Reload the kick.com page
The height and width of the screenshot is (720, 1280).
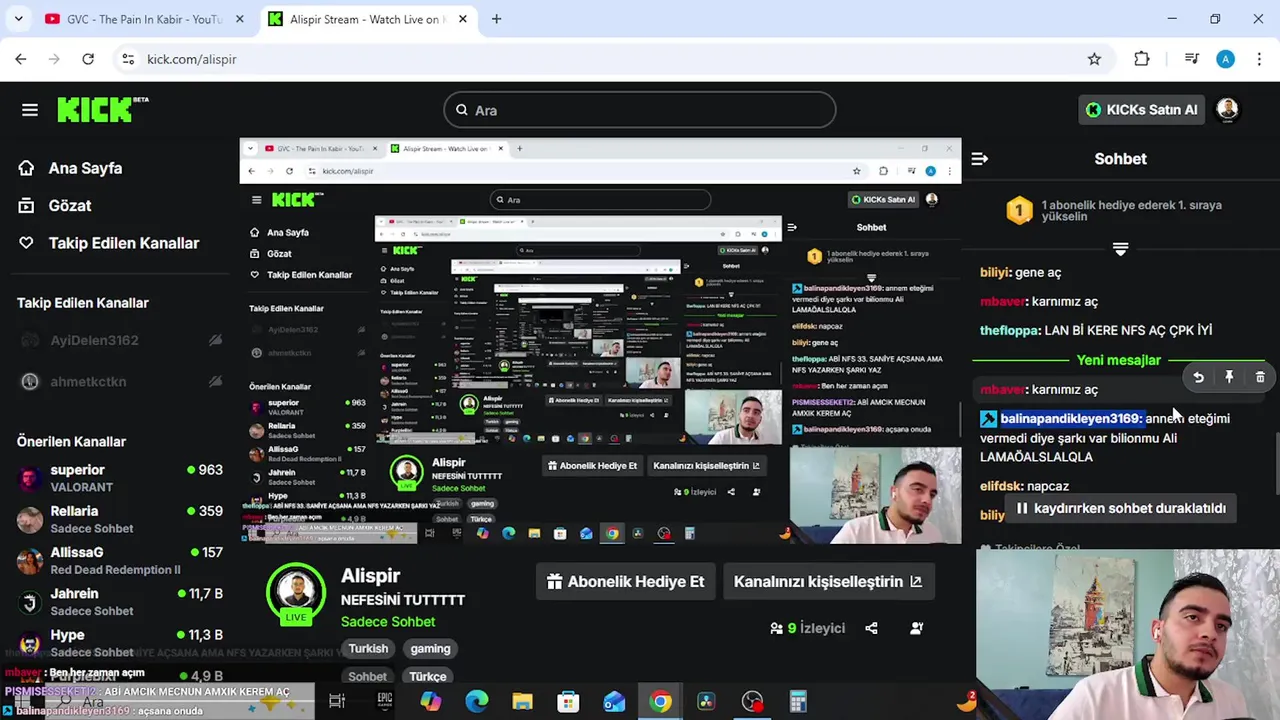[x=88, y=59]
